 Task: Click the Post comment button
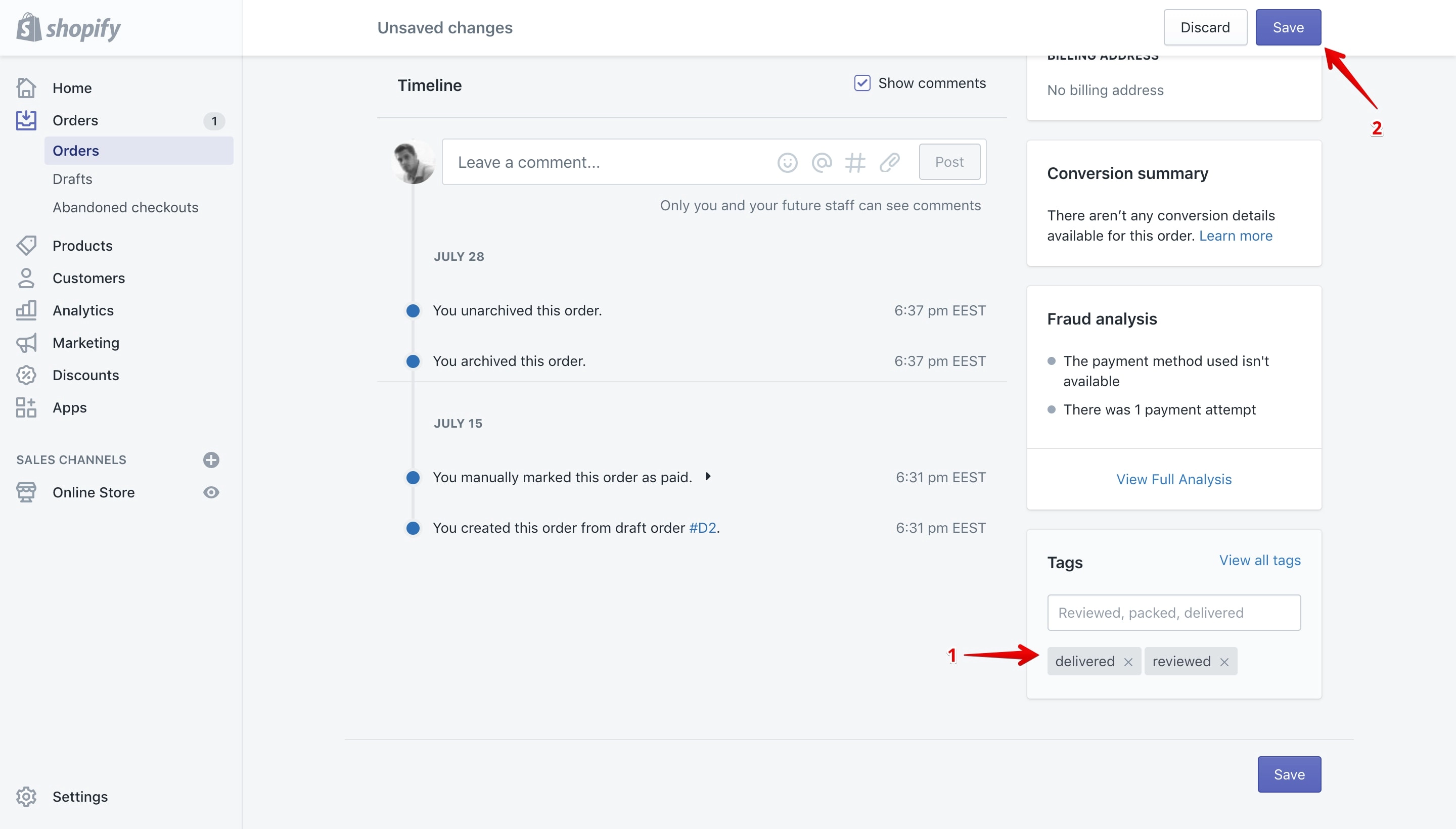[x=949, y=162]
